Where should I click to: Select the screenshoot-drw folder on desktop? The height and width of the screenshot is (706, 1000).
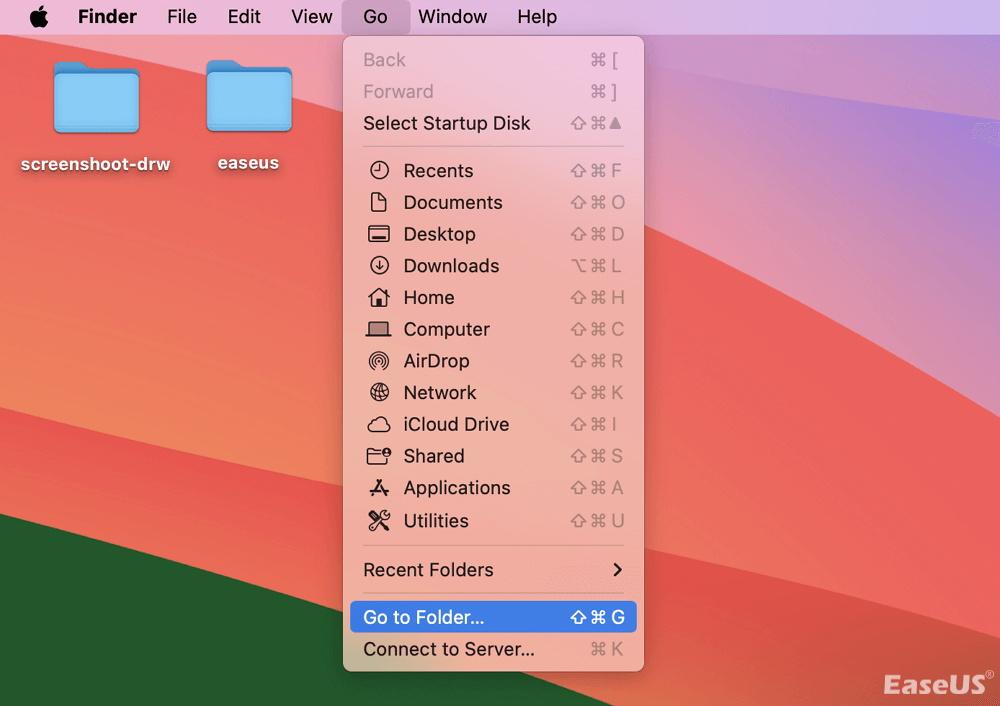(x=96, y=98)
